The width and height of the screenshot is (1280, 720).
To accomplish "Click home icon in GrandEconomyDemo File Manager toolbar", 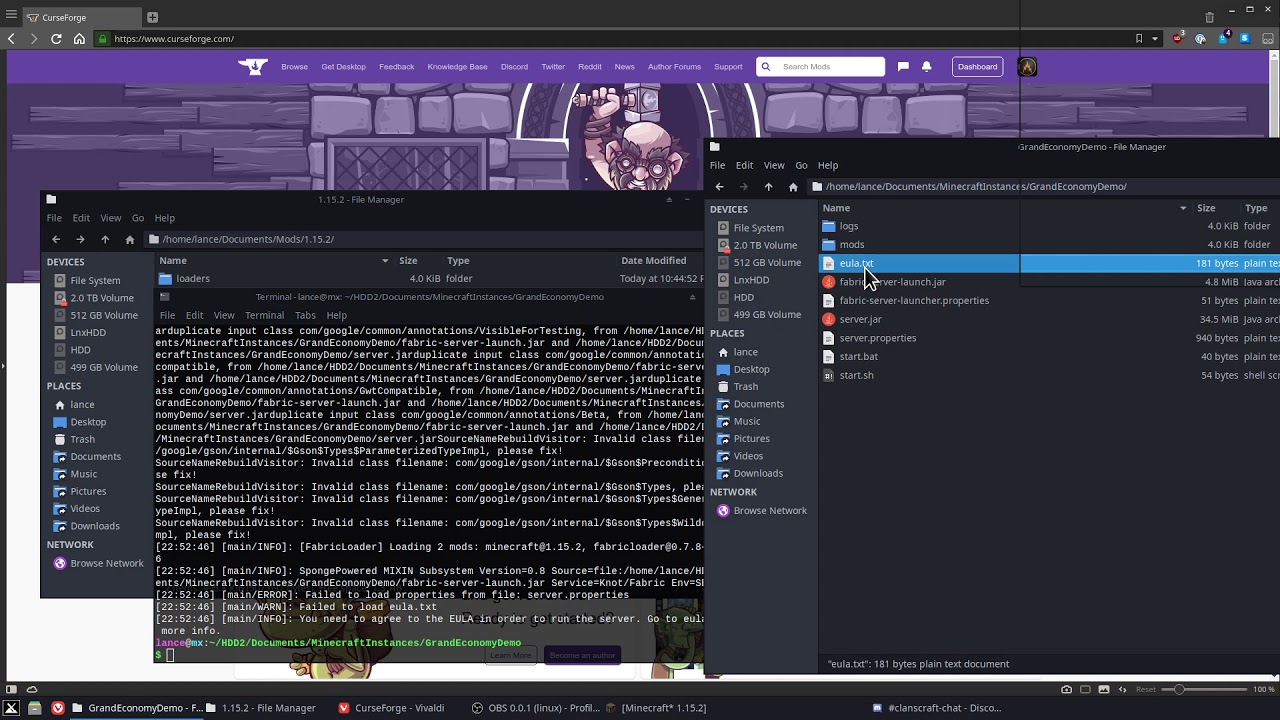I will pos(793,187).
